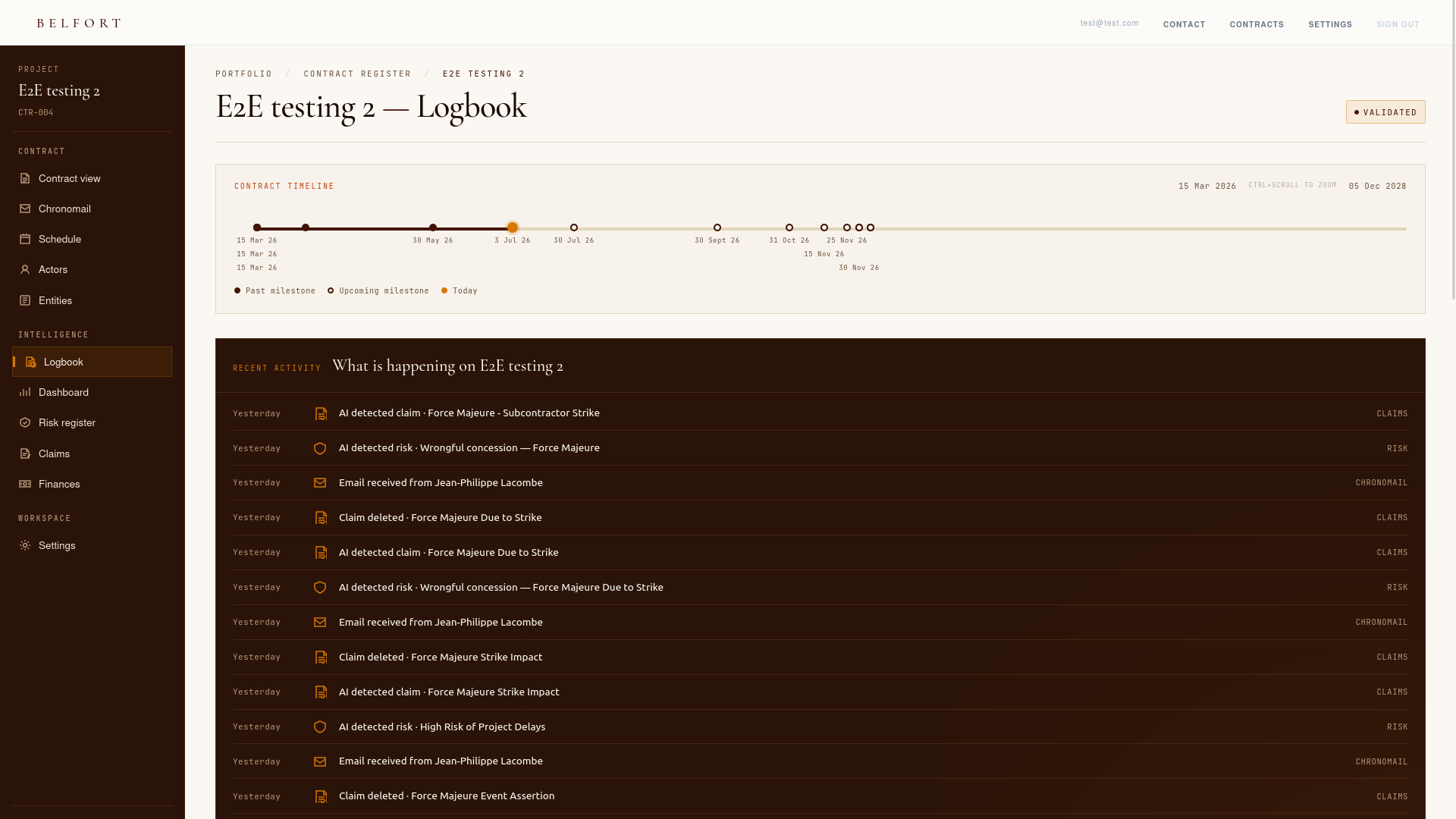Open the Actors sidebar item
The height and width of the screenshot is (819, 1456).
[92, 269]
